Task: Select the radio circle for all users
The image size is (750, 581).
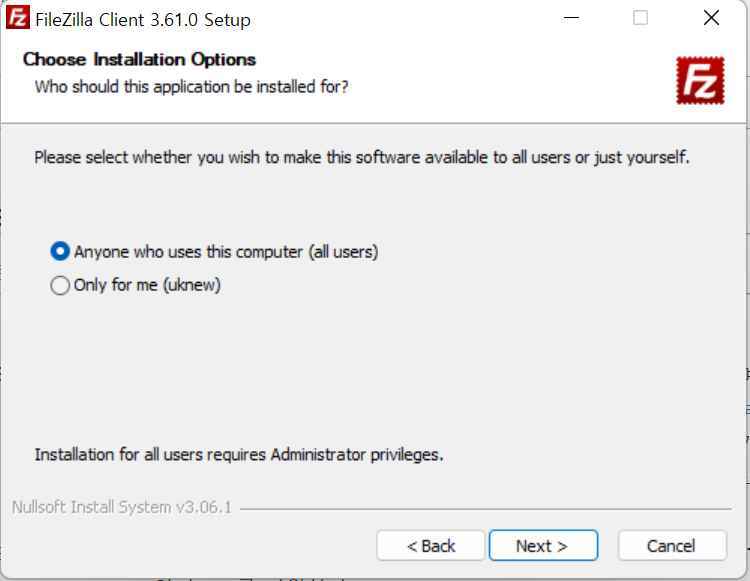Action: (60, 252)
